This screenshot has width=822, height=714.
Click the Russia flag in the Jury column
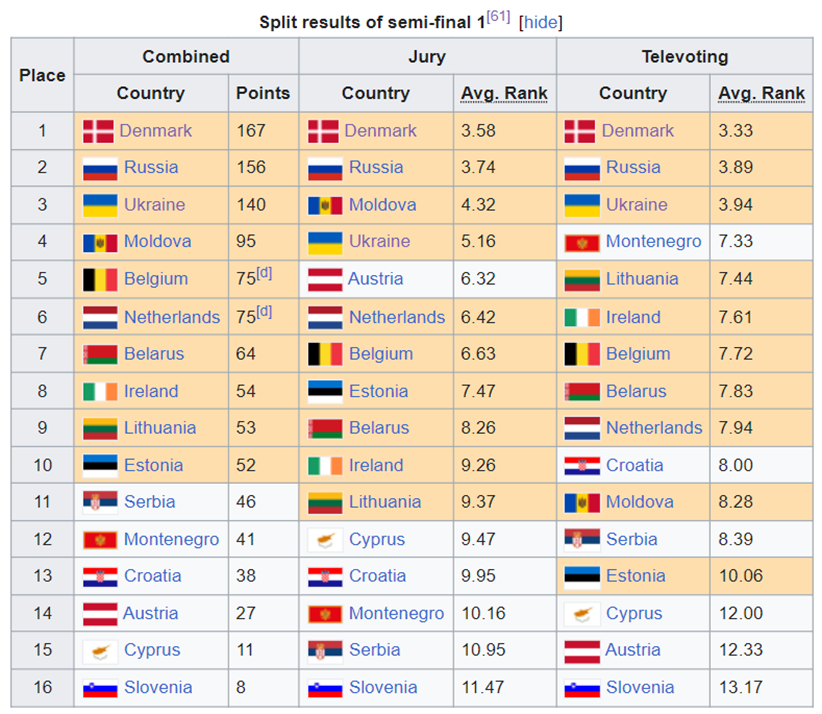pos(325,169)
